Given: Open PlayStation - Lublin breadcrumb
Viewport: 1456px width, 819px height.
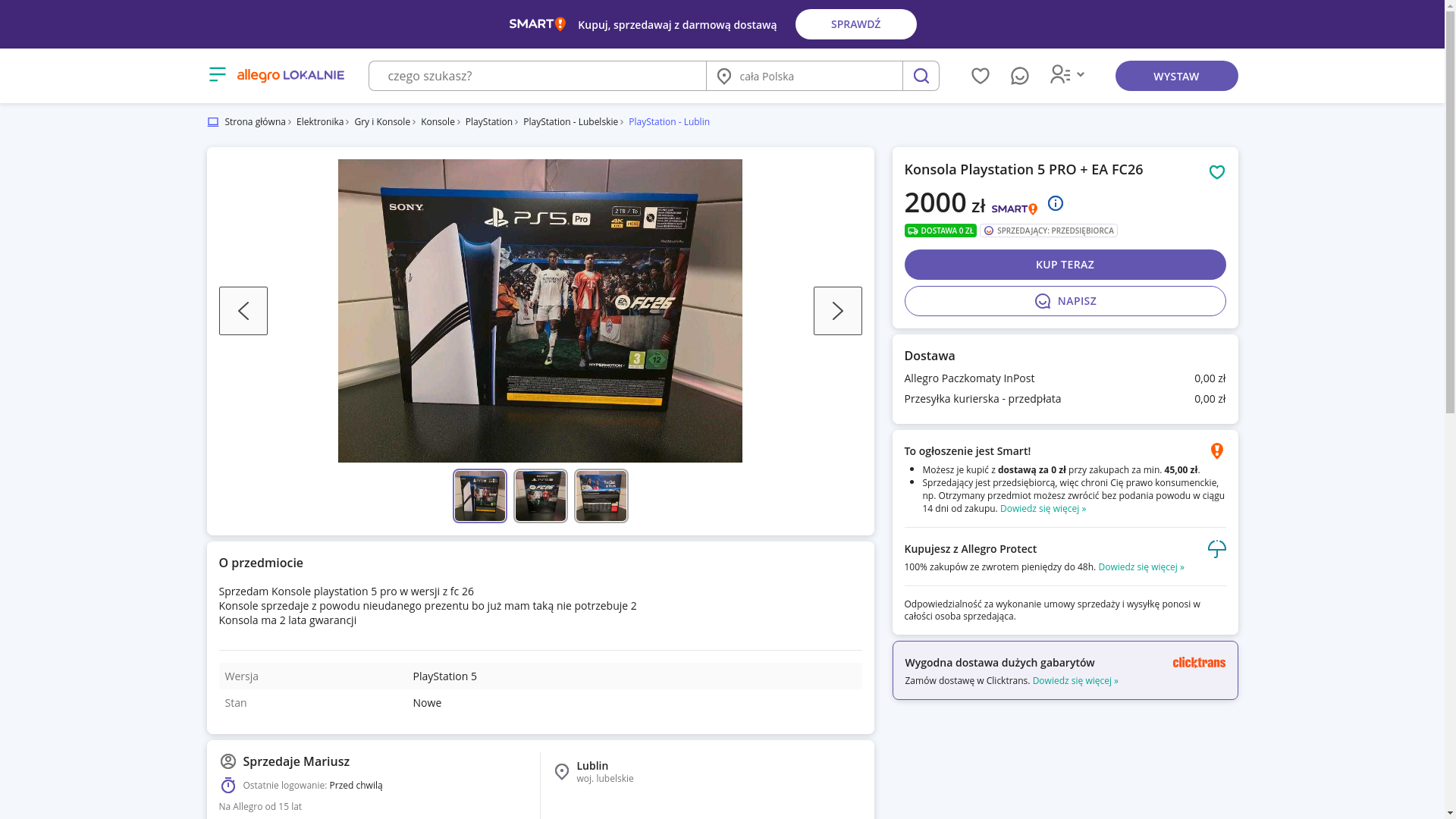Looking at the screenshot, I should click(x=669, y=122).
